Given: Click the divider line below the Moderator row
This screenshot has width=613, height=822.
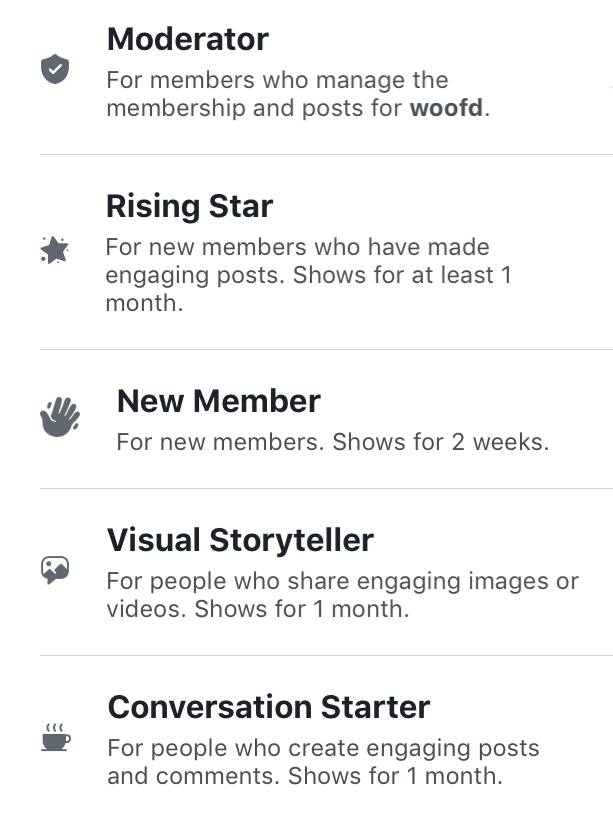Looking at the screenshot, I should coord(326,155).
